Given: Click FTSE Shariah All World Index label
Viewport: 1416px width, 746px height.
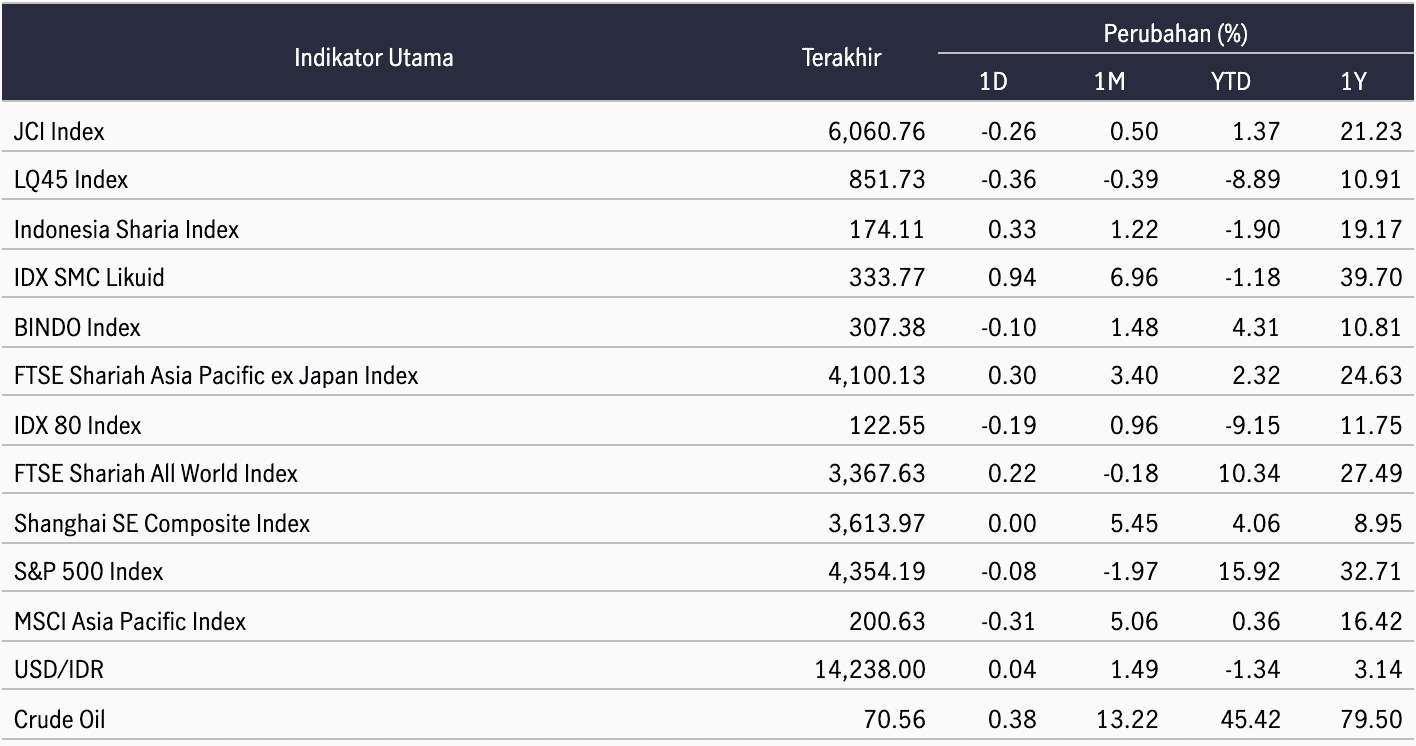Looking at the screenshot, I should click(156, 474).
